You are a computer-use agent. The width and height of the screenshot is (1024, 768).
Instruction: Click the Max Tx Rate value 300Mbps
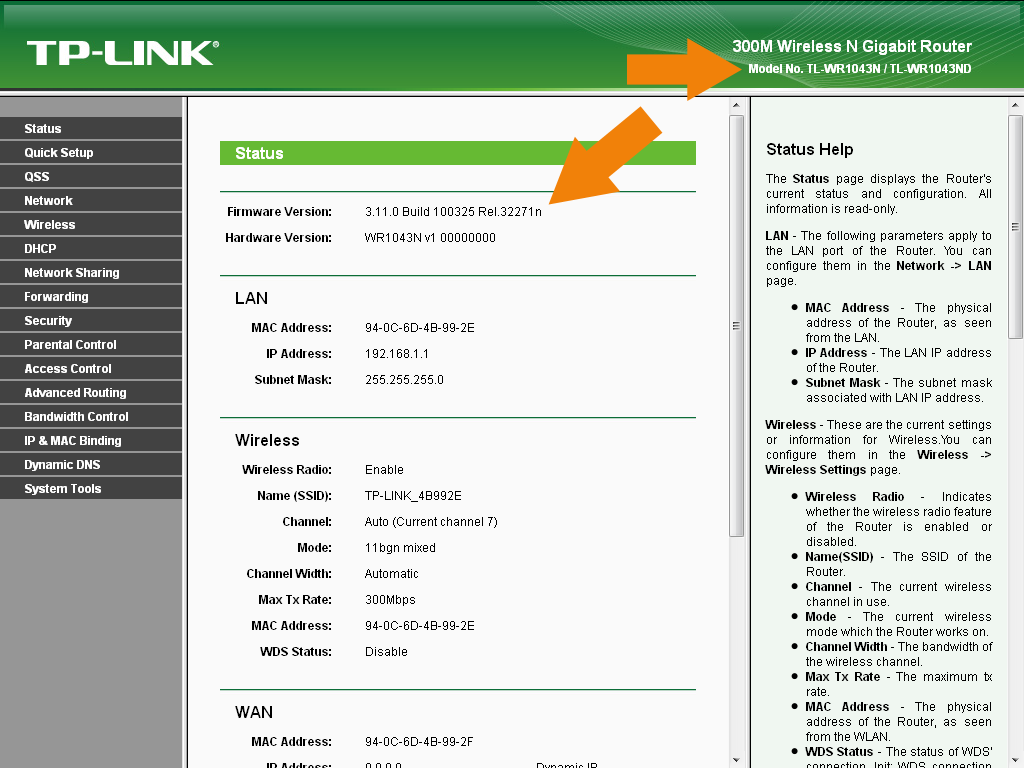(390, 600)
